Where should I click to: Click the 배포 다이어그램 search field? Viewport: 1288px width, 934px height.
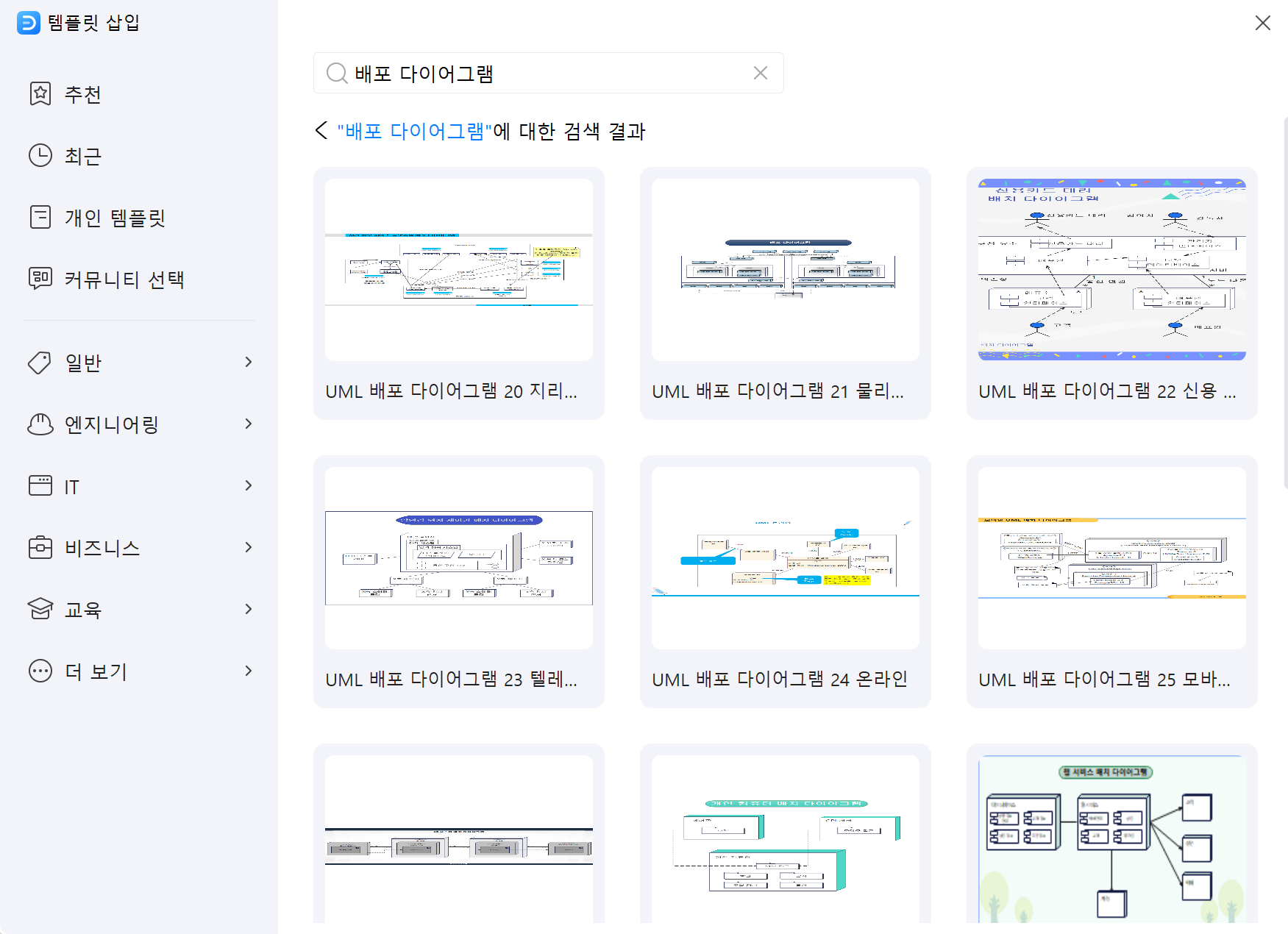click(x=549, y=73)
